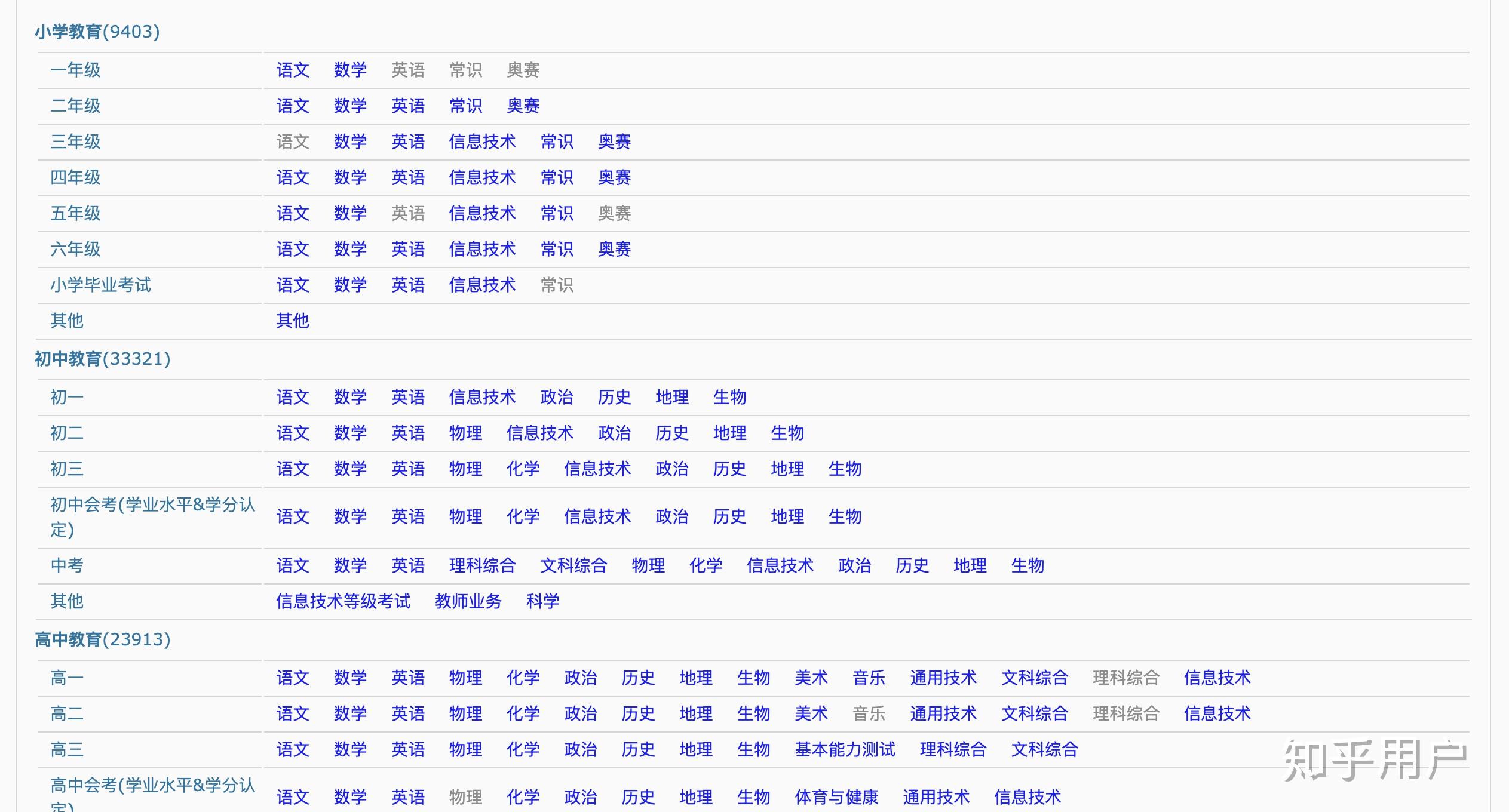This screenshot has height=812, width=1509.
Task: Click 信息技术 in the 六年级 row
Action: click(482, 249)
